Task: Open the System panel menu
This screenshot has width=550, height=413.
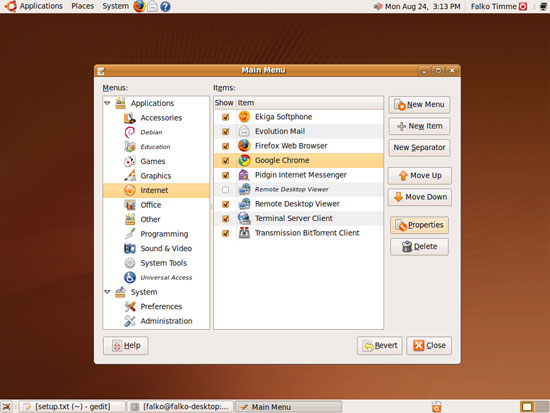Action: click(115, 6)
